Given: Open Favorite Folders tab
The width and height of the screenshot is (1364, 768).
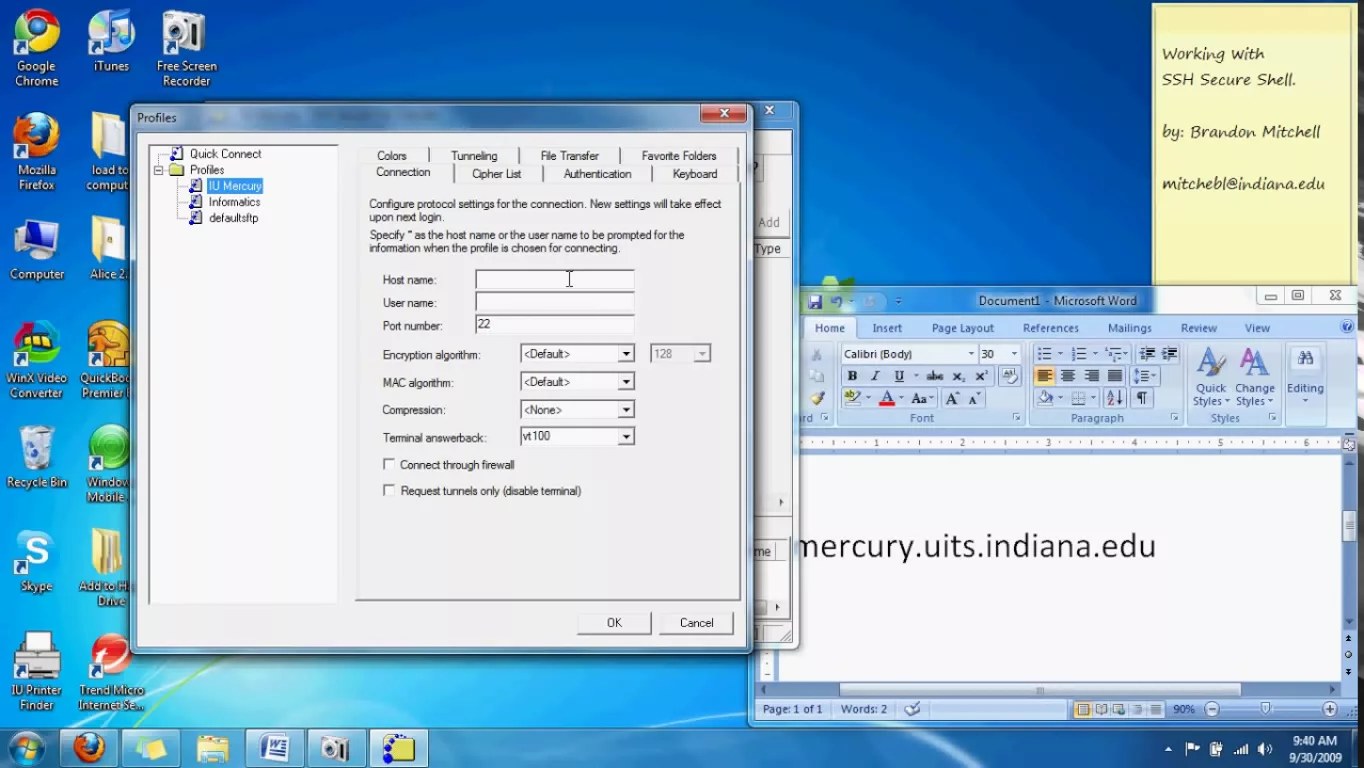Looking at the screenshot, I should point(679,155).
